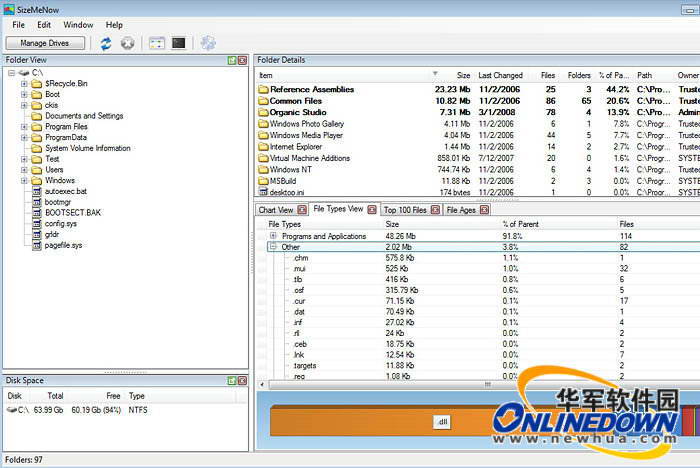Close the Chart View tab
The height and width of the screenshot is (468, 700).
[302, 210]
